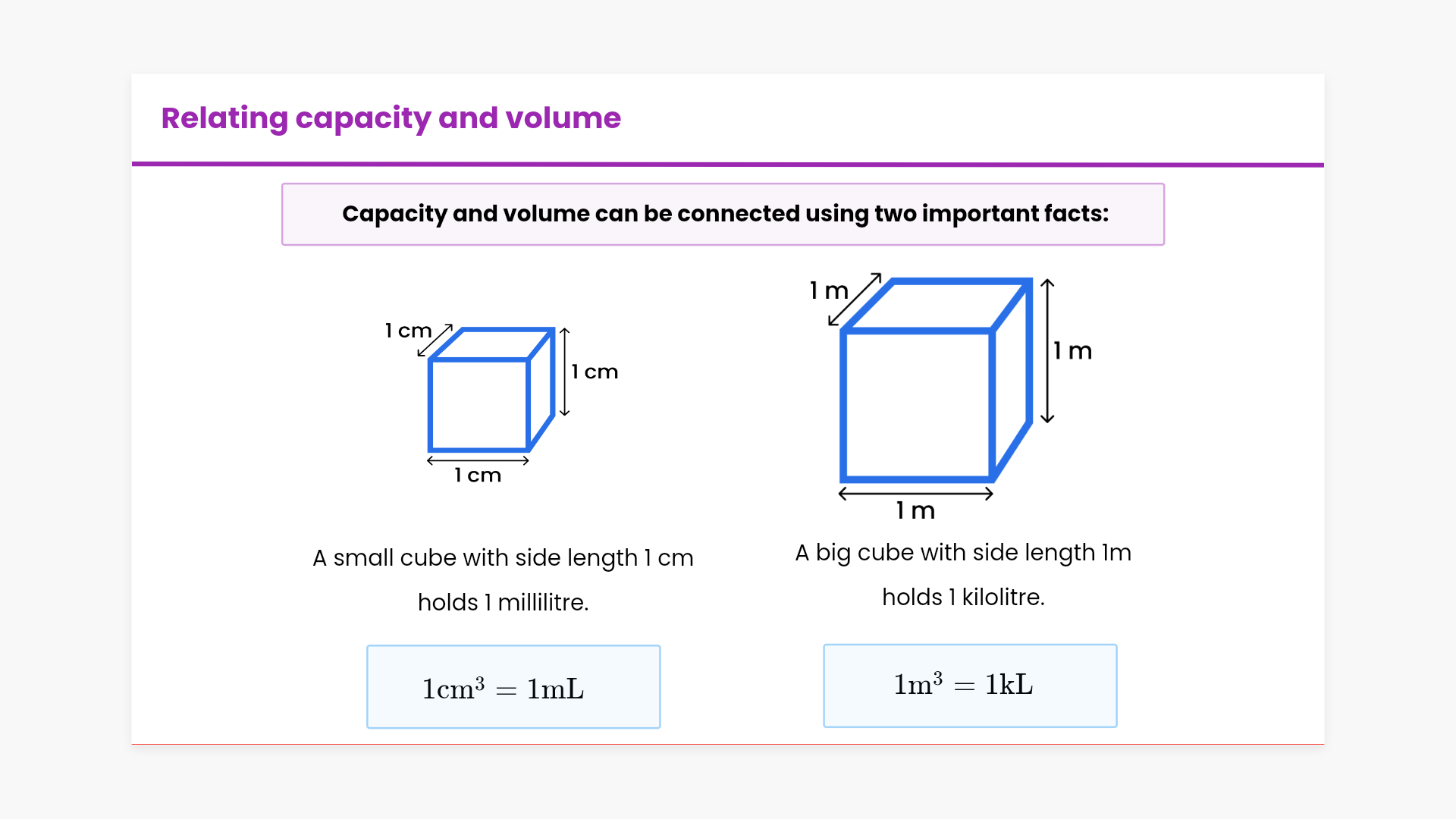The height and width of the screenshot is (819, 1456).
Task: Click the "holds 1 kilolitre." text
Action: tap(963, 597)
